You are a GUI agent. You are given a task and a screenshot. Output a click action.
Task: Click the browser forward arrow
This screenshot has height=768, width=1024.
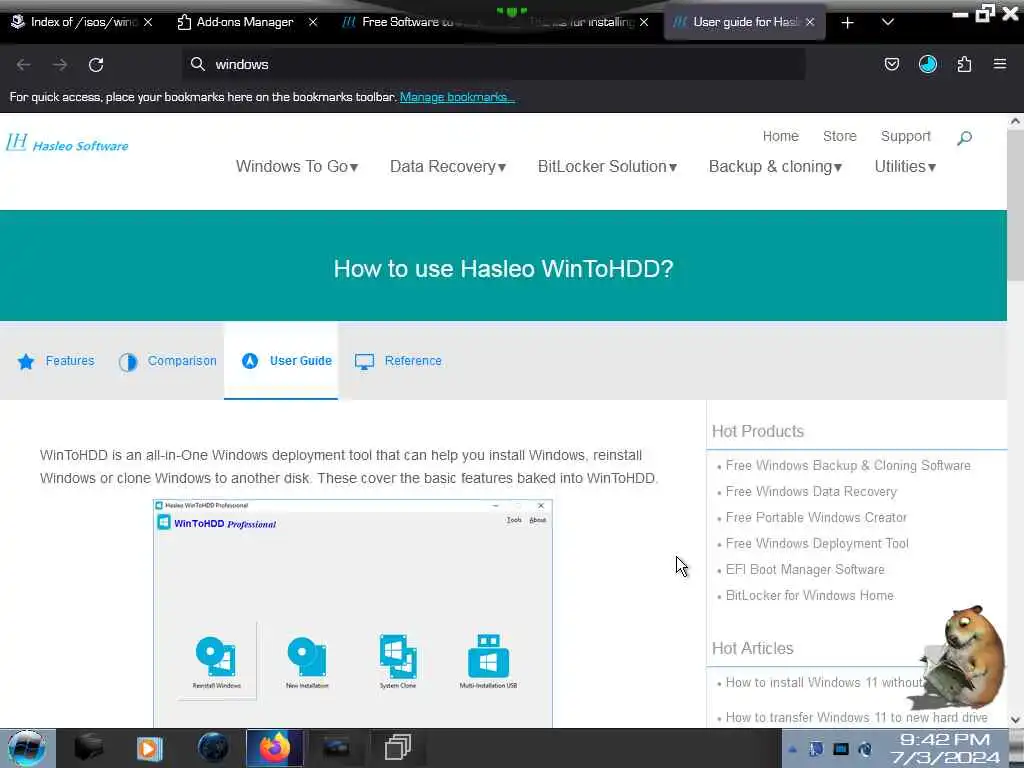pos(60,65)
